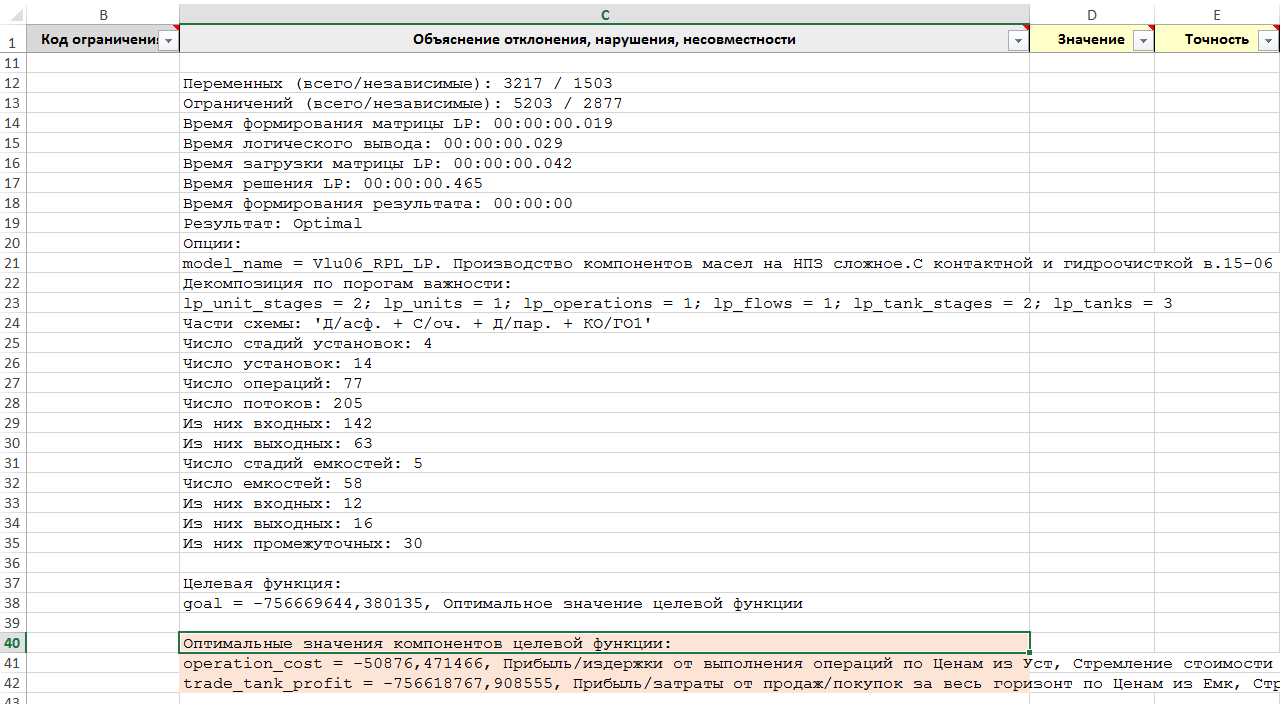Select column C header
The height and width of the screenshot is (704, 1280).
(604, 14)
